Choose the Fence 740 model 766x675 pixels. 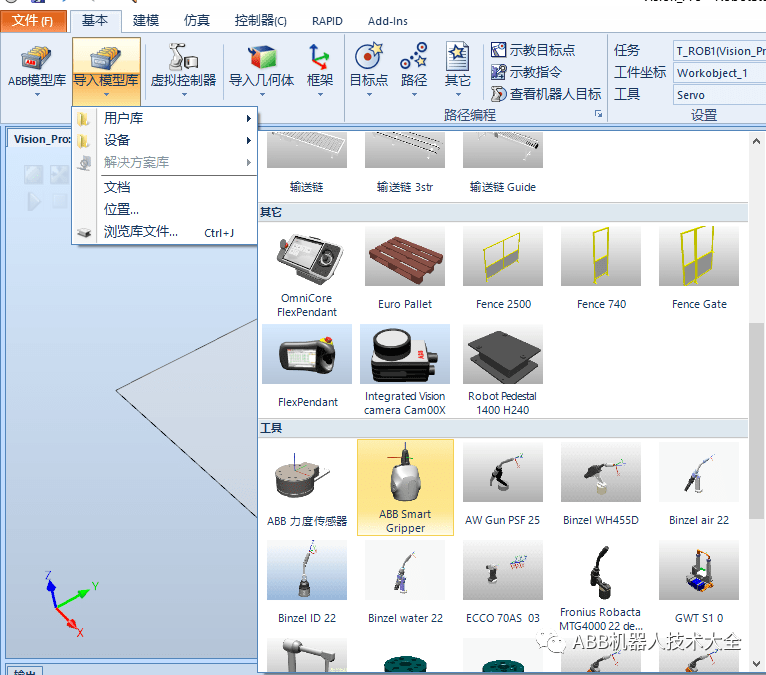click(601, 269)
